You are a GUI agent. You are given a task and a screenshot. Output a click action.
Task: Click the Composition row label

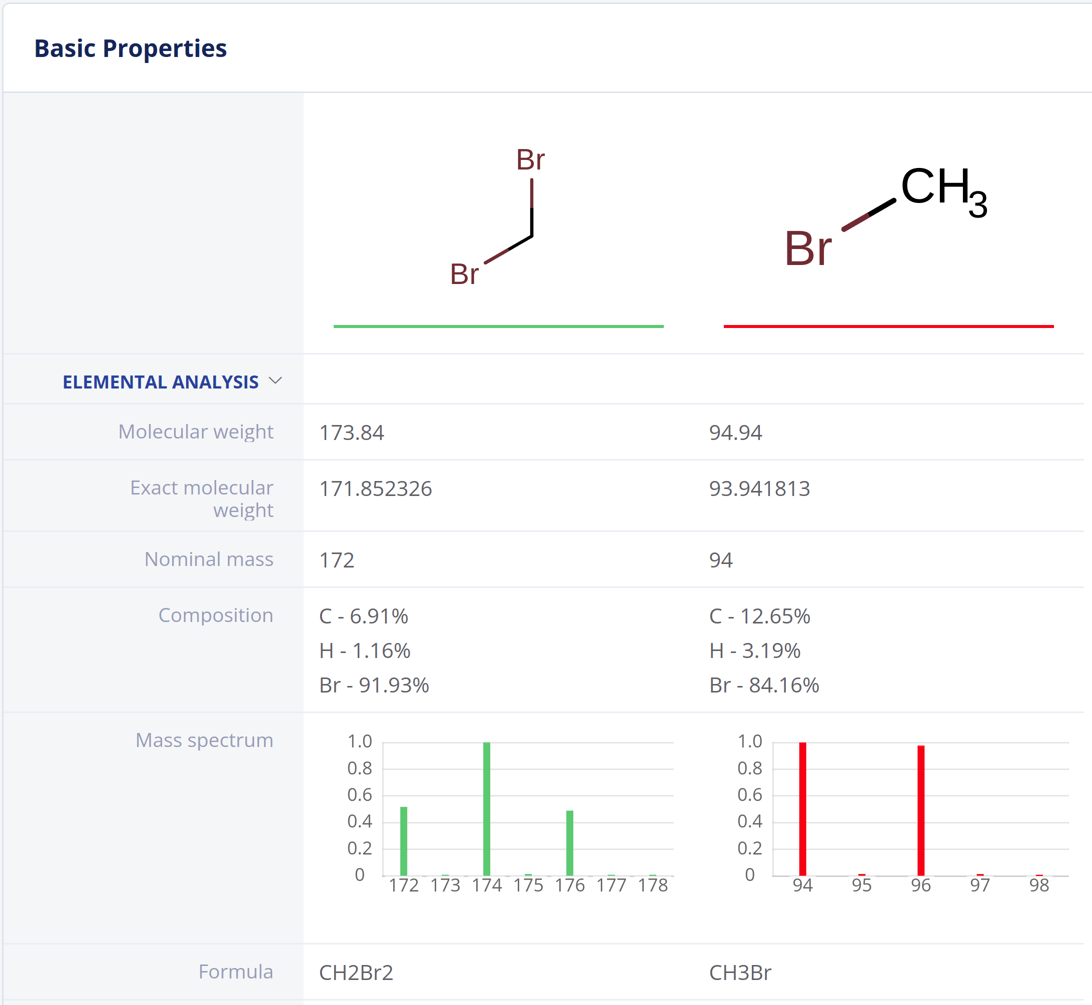pos(215,615)
